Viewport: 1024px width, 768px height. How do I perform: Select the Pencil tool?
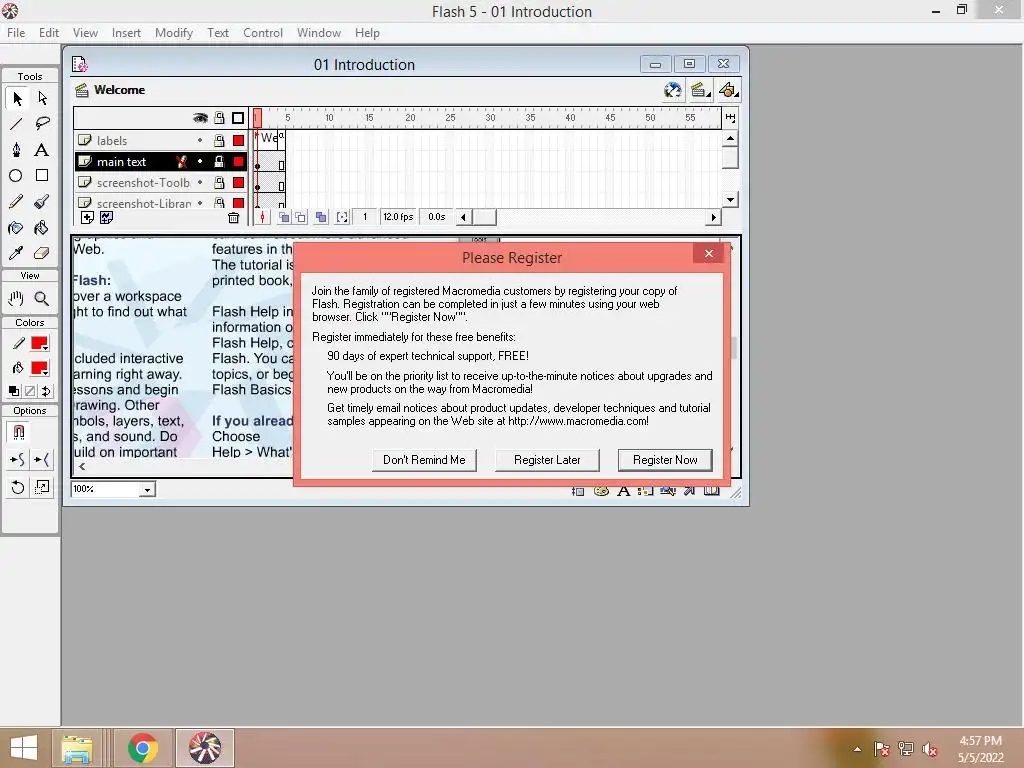[x=17, y=202]
